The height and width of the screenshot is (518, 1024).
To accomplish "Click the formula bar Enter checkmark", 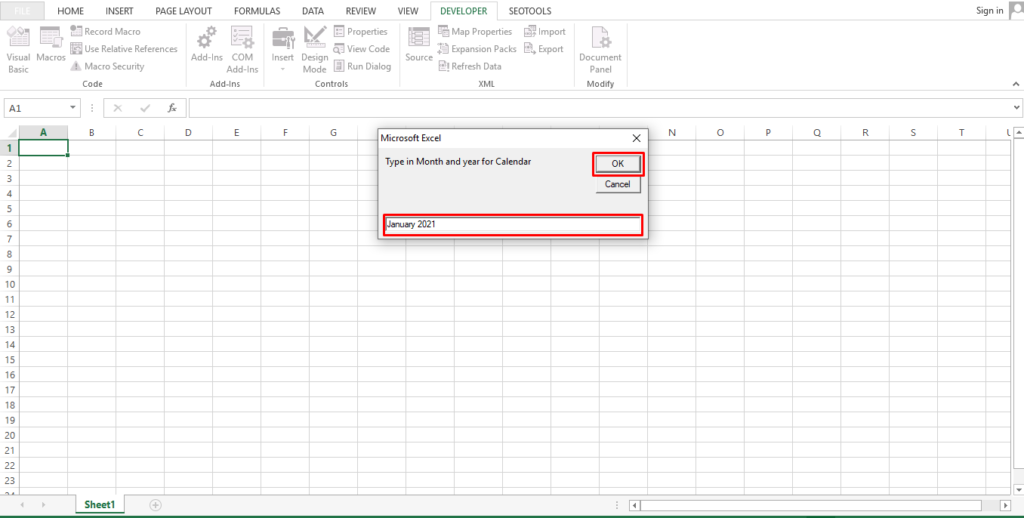I will click(145, 108).
